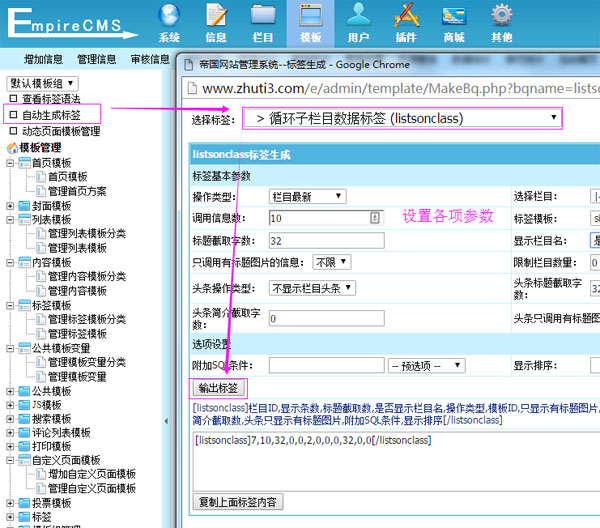Open 动态页面模板管理 link
Viewport: 600px width, 528px height.
[61, 131]
